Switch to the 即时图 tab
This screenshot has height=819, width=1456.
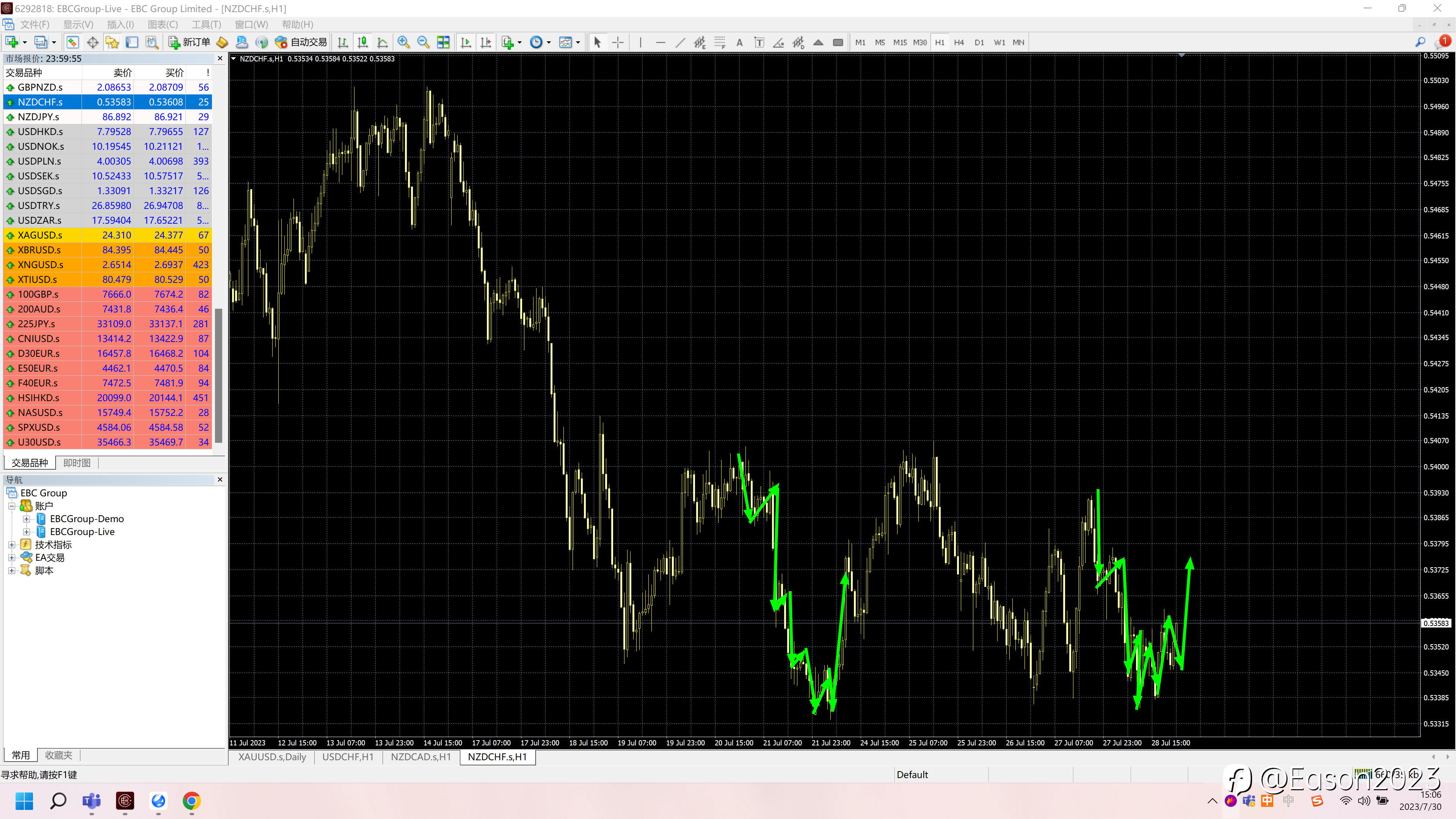tap(77, 463)
